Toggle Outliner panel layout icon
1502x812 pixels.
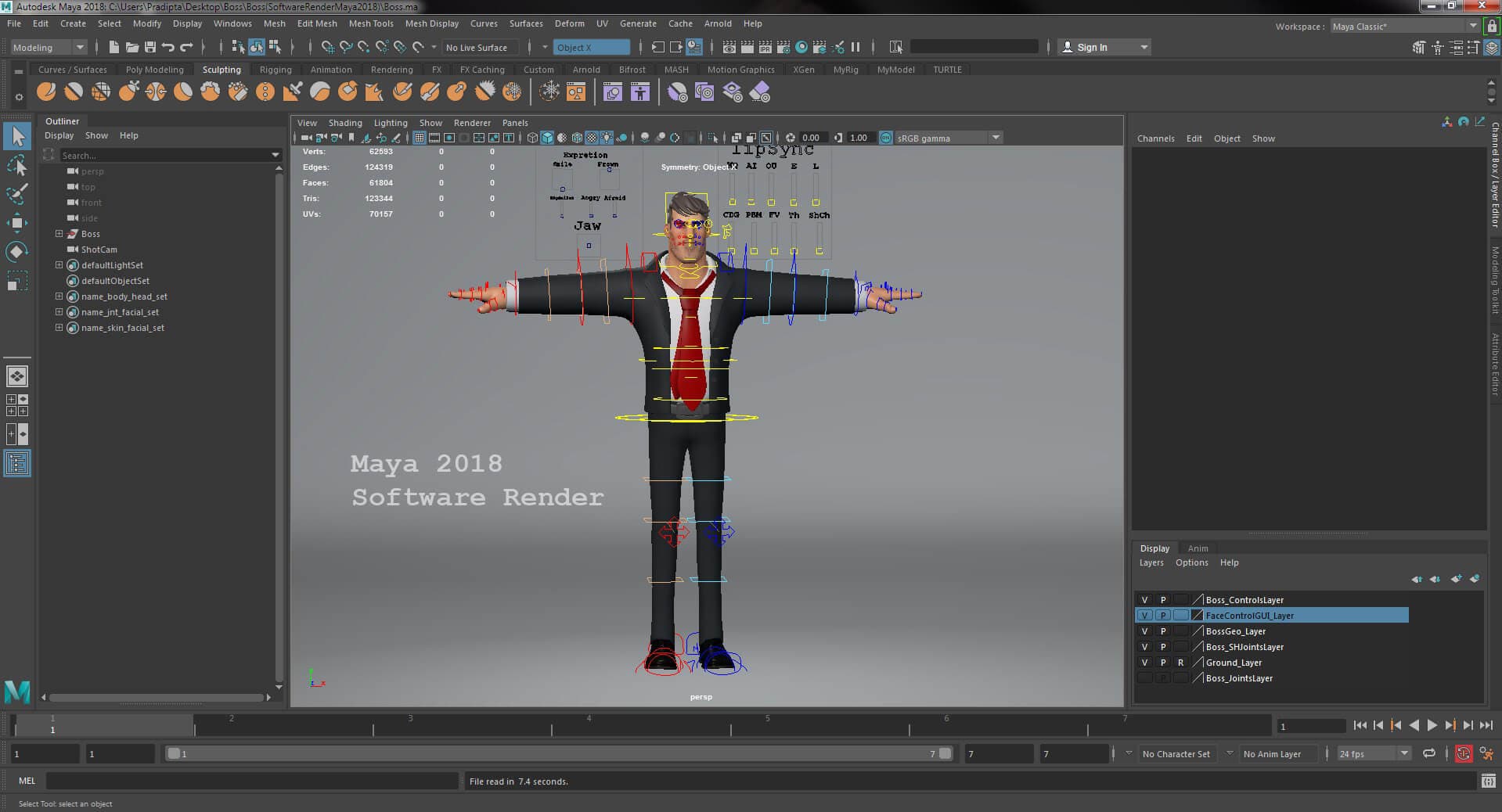17,464
